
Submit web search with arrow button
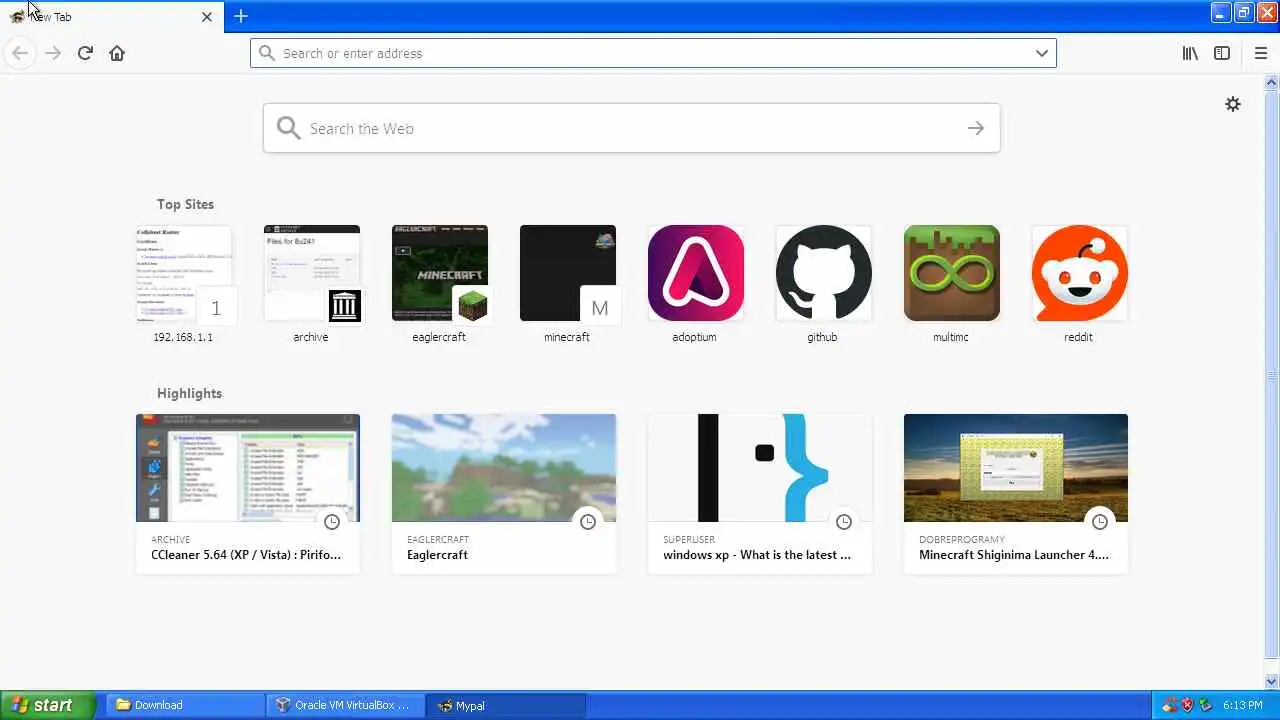point(976,128)
